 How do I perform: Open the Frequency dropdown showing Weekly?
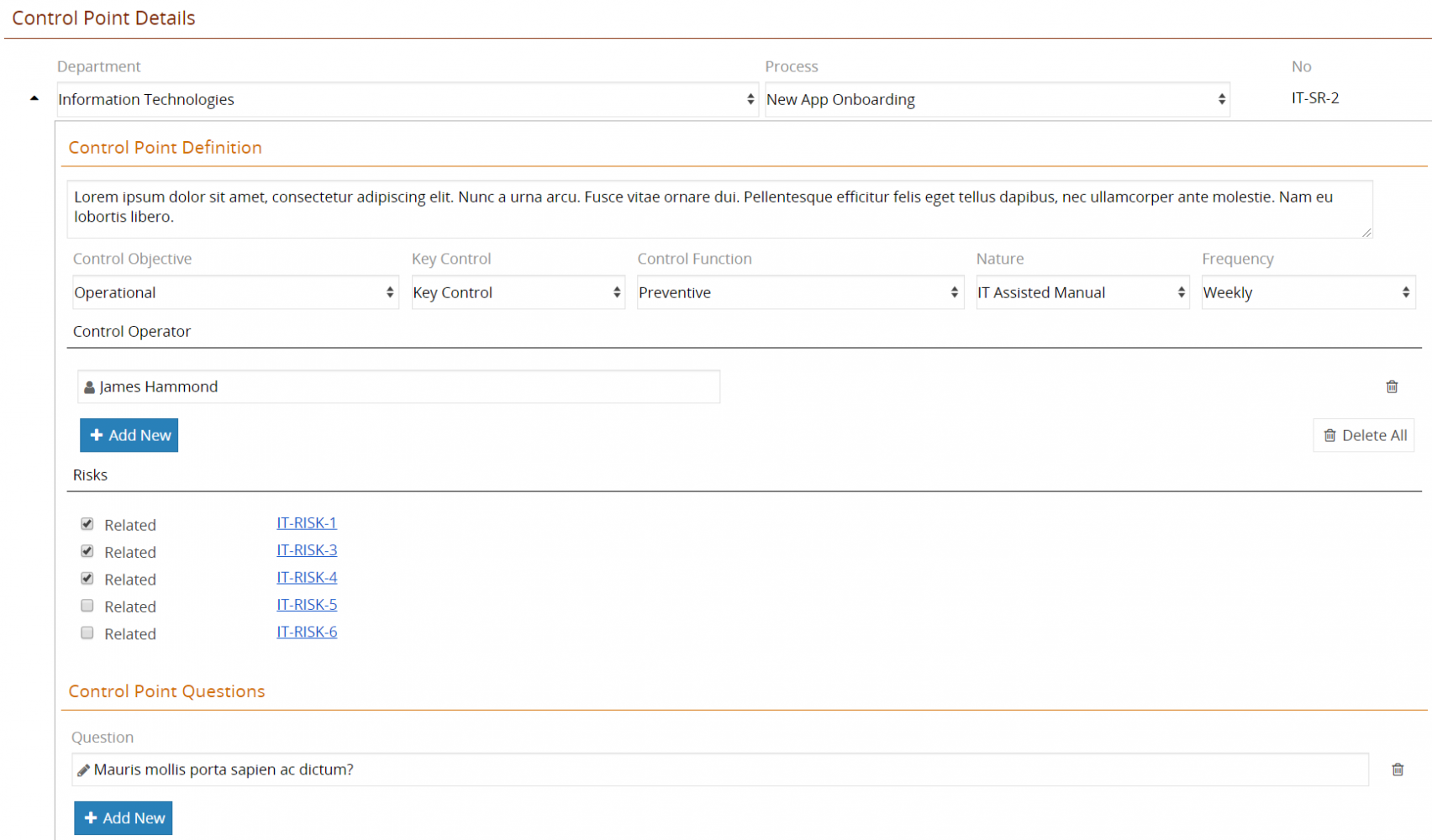point(1308,292)
